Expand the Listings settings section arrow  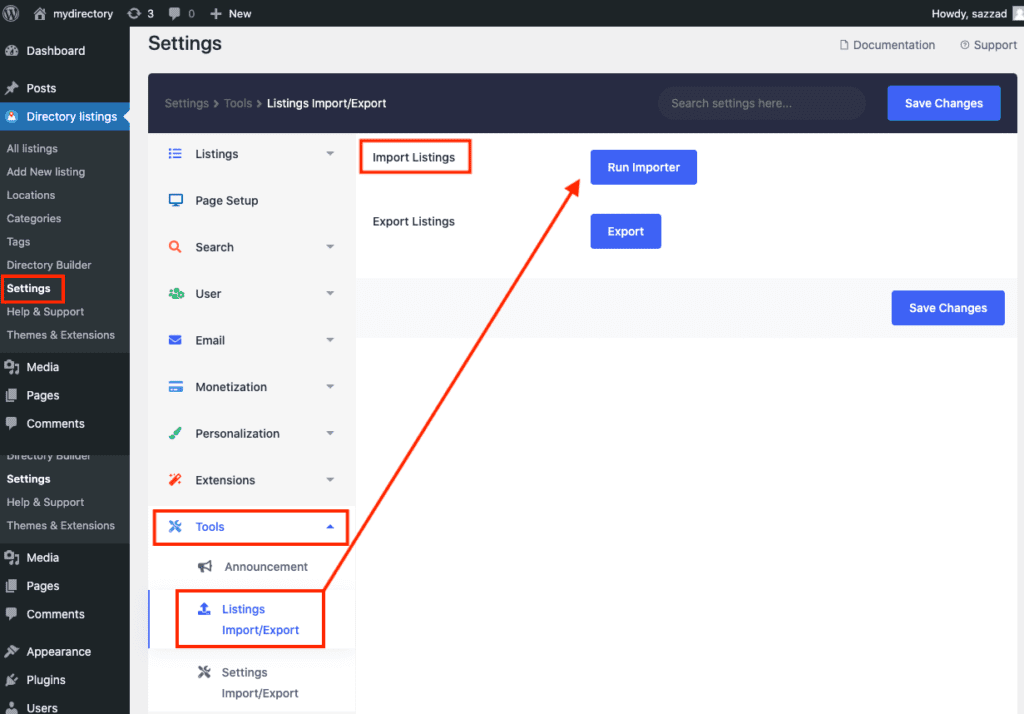[330, 154]
